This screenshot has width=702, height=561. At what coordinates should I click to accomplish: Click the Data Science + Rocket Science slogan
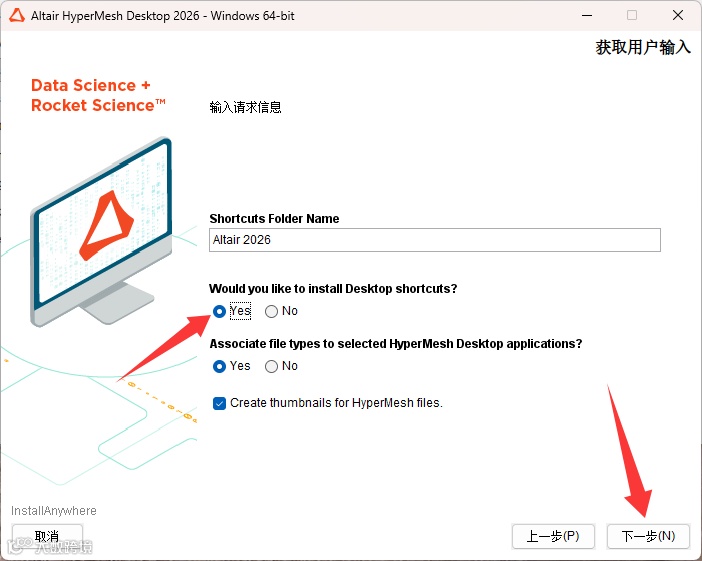coord(98,95)
